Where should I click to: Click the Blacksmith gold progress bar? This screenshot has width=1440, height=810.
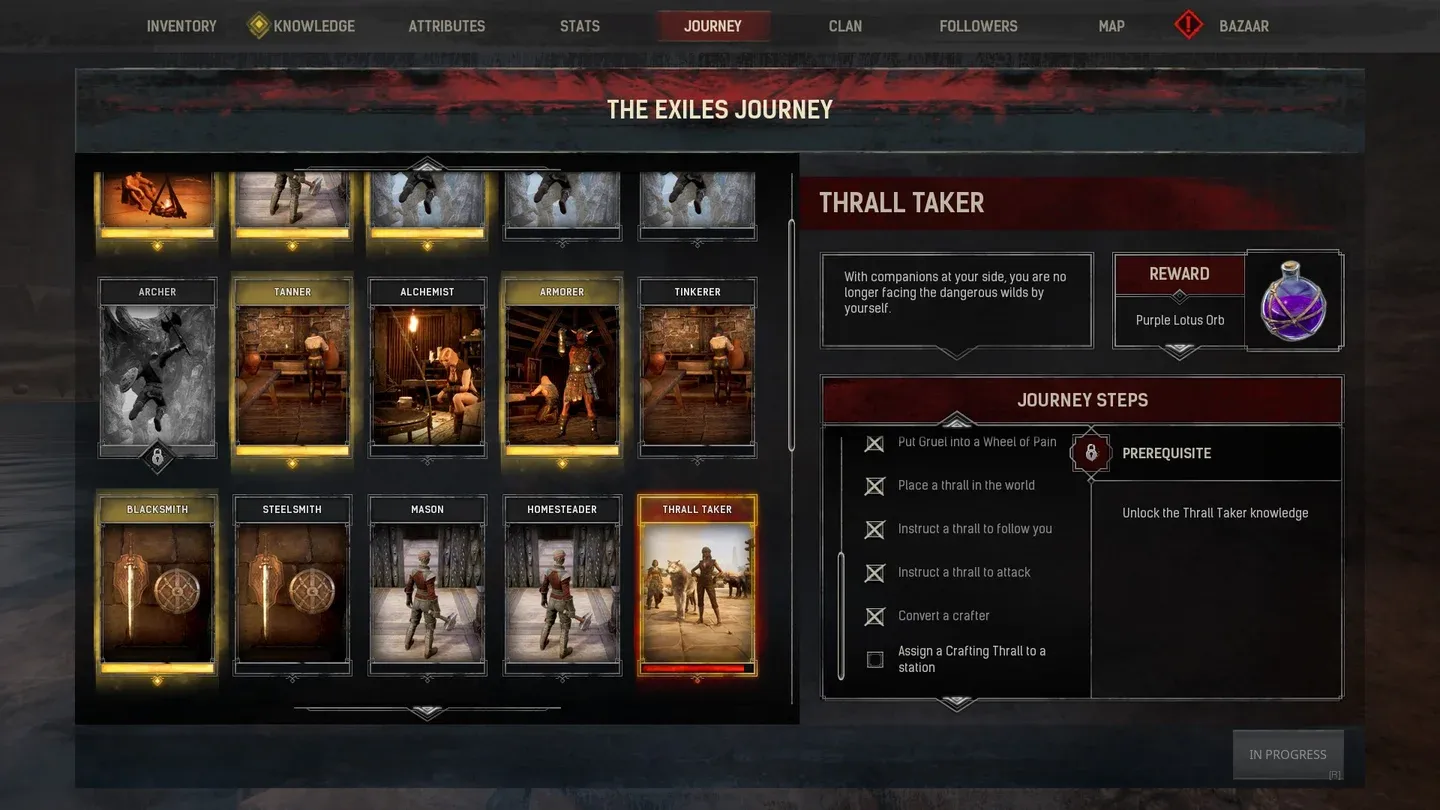(x=157, y=668)
